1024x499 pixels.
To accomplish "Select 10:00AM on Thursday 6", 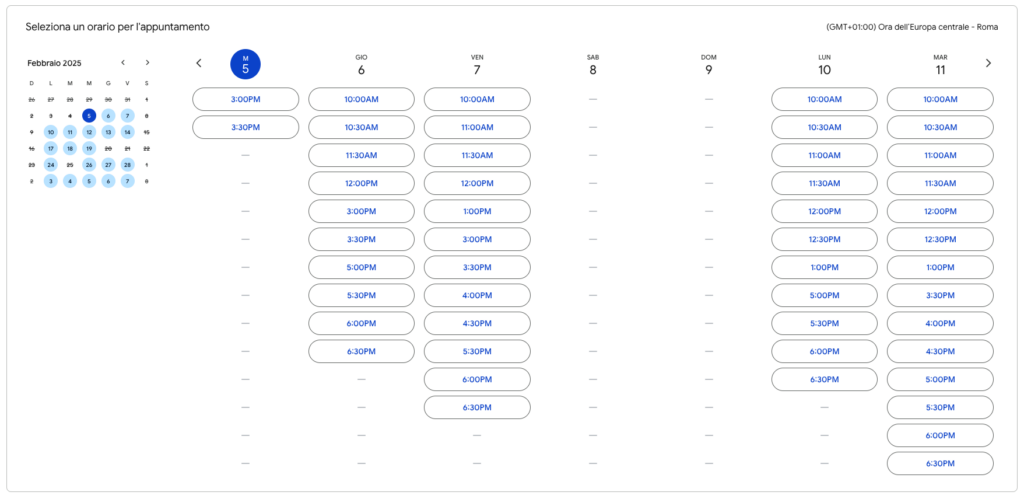I will (x=361, y=99).
